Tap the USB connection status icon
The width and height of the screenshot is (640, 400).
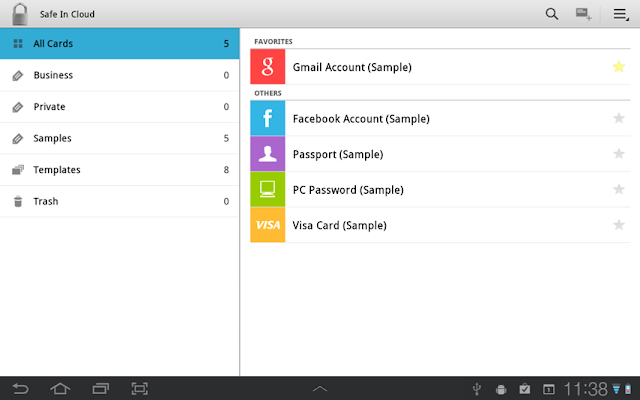(x=476, y=389)
